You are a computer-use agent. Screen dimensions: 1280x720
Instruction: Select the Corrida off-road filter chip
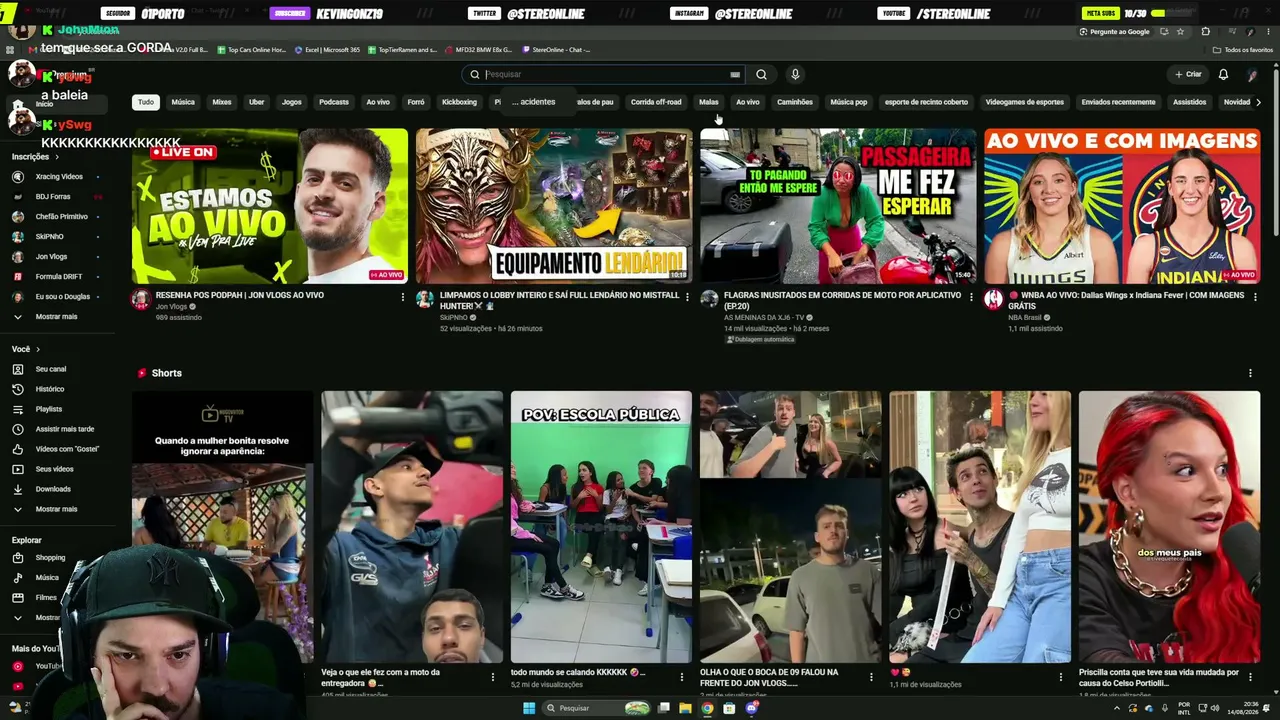[656, 102]
